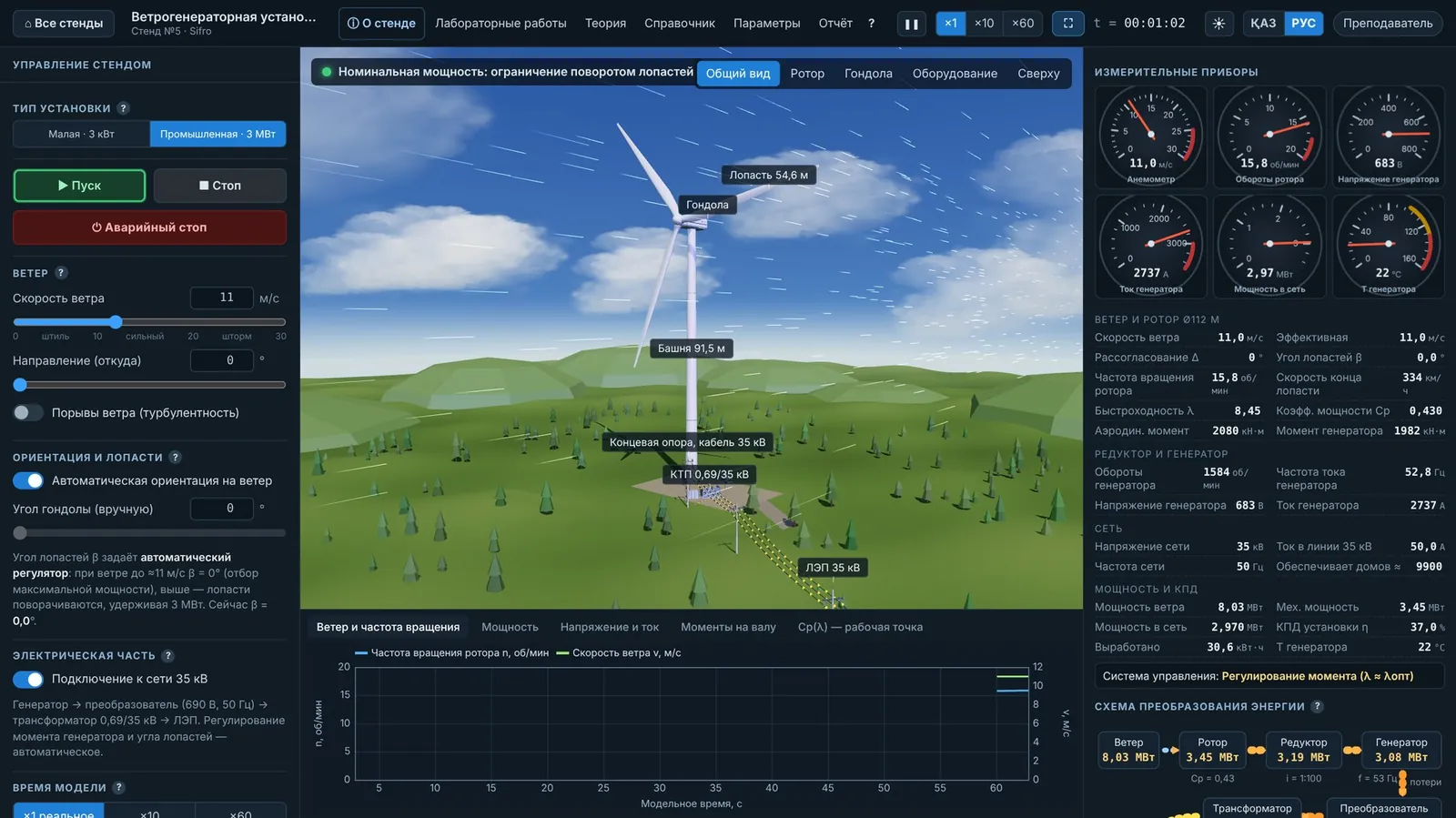
Task: Click the Башня 91,5 м label in 3D view
Action: coord(692,348)
